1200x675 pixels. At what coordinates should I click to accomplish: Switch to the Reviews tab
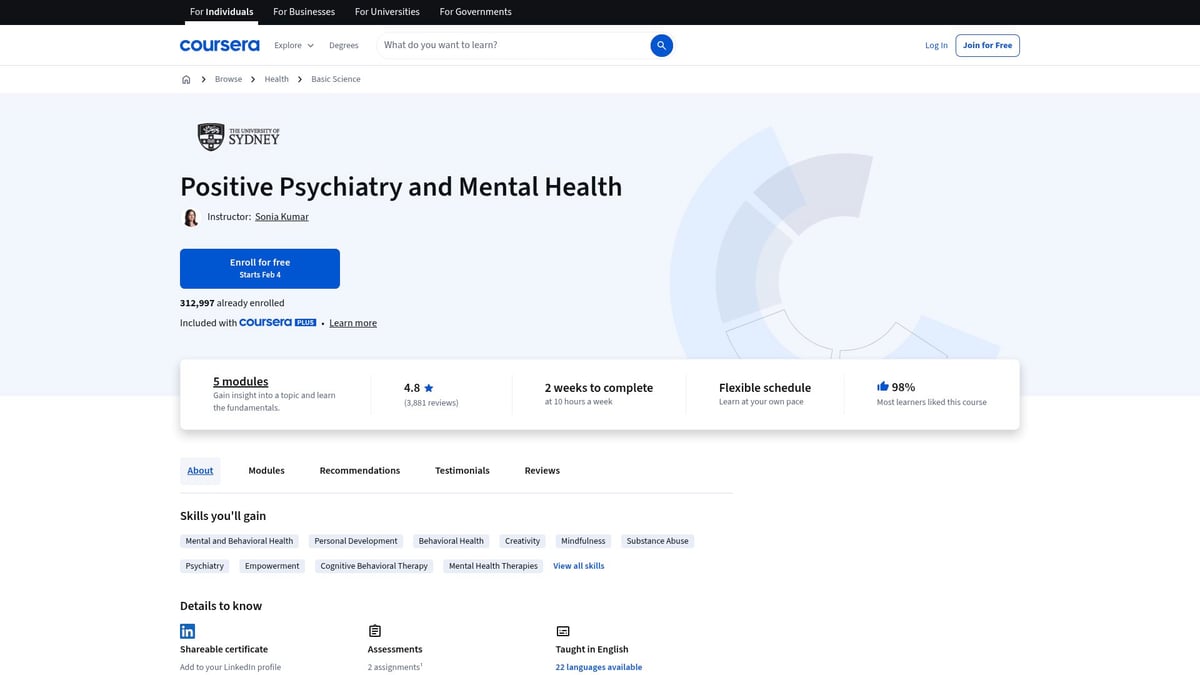pos(541,470)
